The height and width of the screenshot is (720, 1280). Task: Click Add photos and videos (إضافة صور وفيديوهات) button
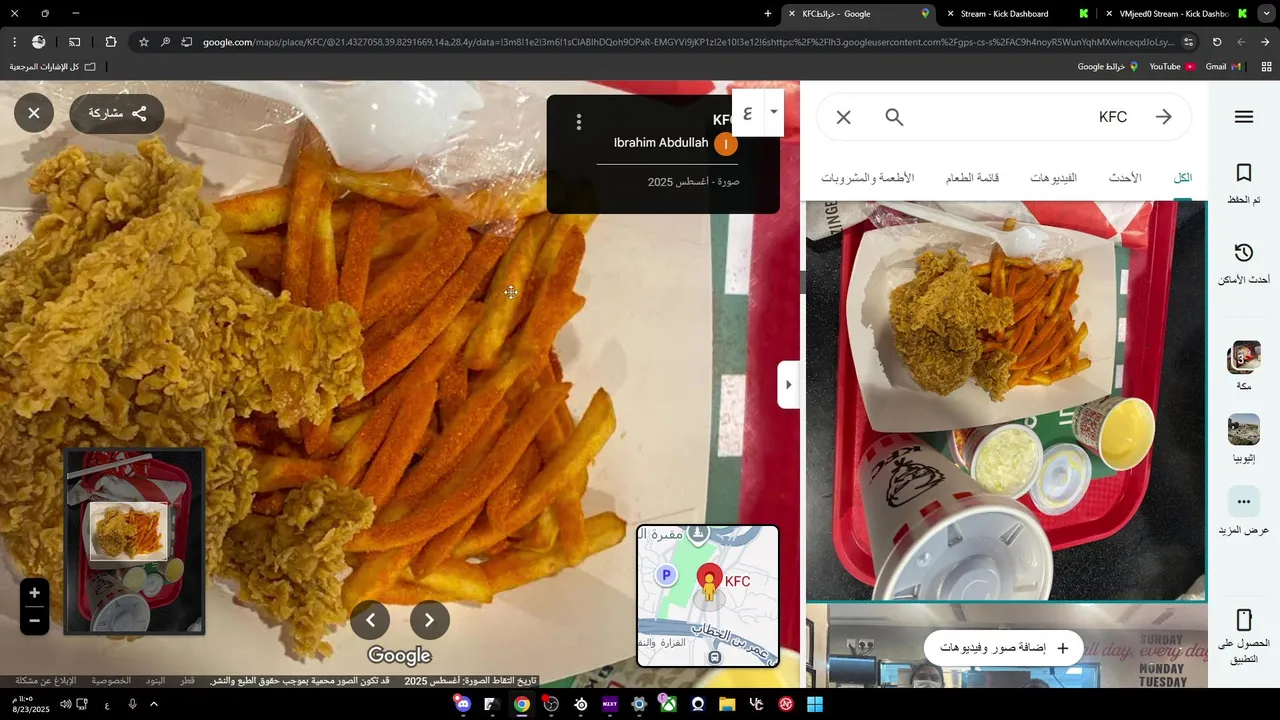(x=1003, y=648)
